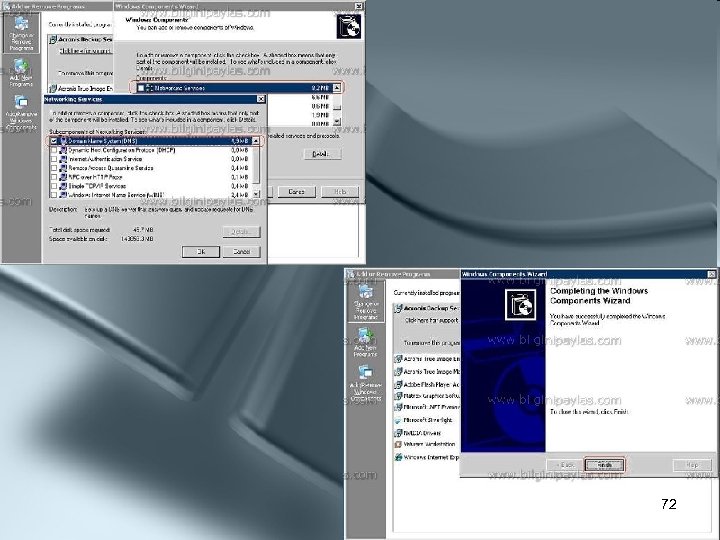Image resolution: width=720 pixels, height=540 pixels.
Task: Check the Dynamic Host Configuration Protocol (DHCP) box
Action: [x=54, y=150]
